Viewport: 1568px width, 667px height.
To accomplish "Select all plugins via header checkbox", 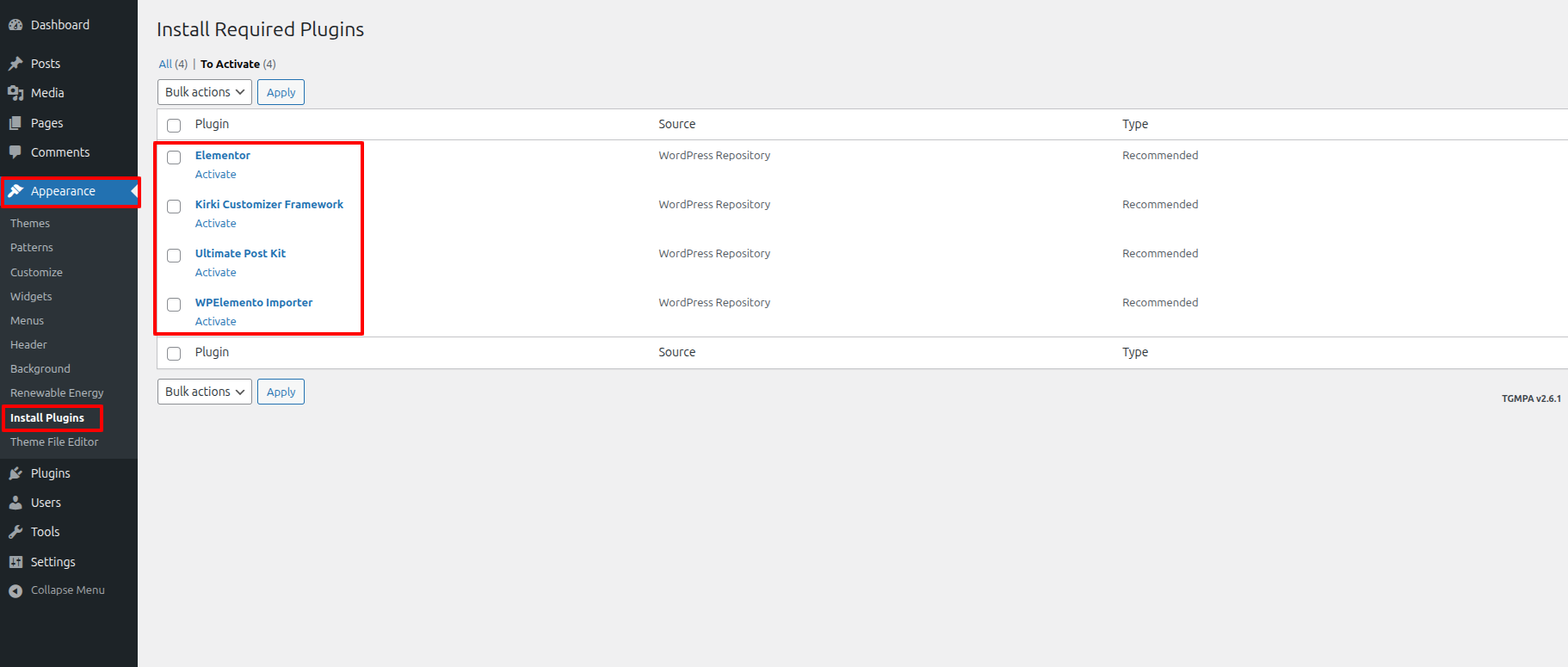I will (x=174, y=126).
